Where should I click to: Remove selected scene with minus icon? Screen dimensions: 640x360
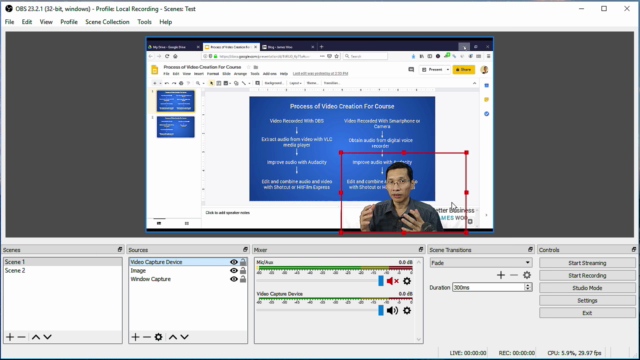click(x=22, y=337)
